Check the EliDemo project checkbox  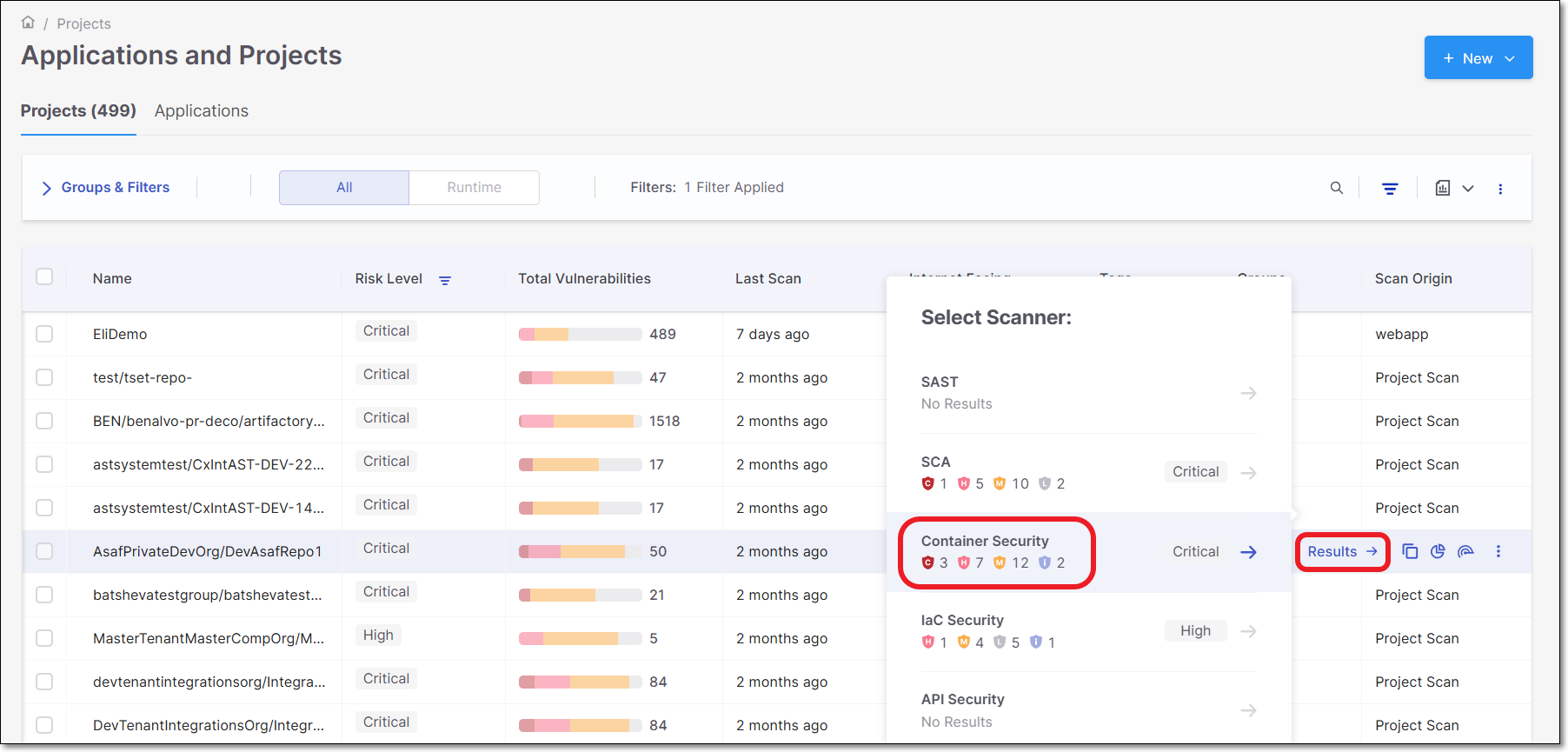pyautogui.click(x=44, y=334)
